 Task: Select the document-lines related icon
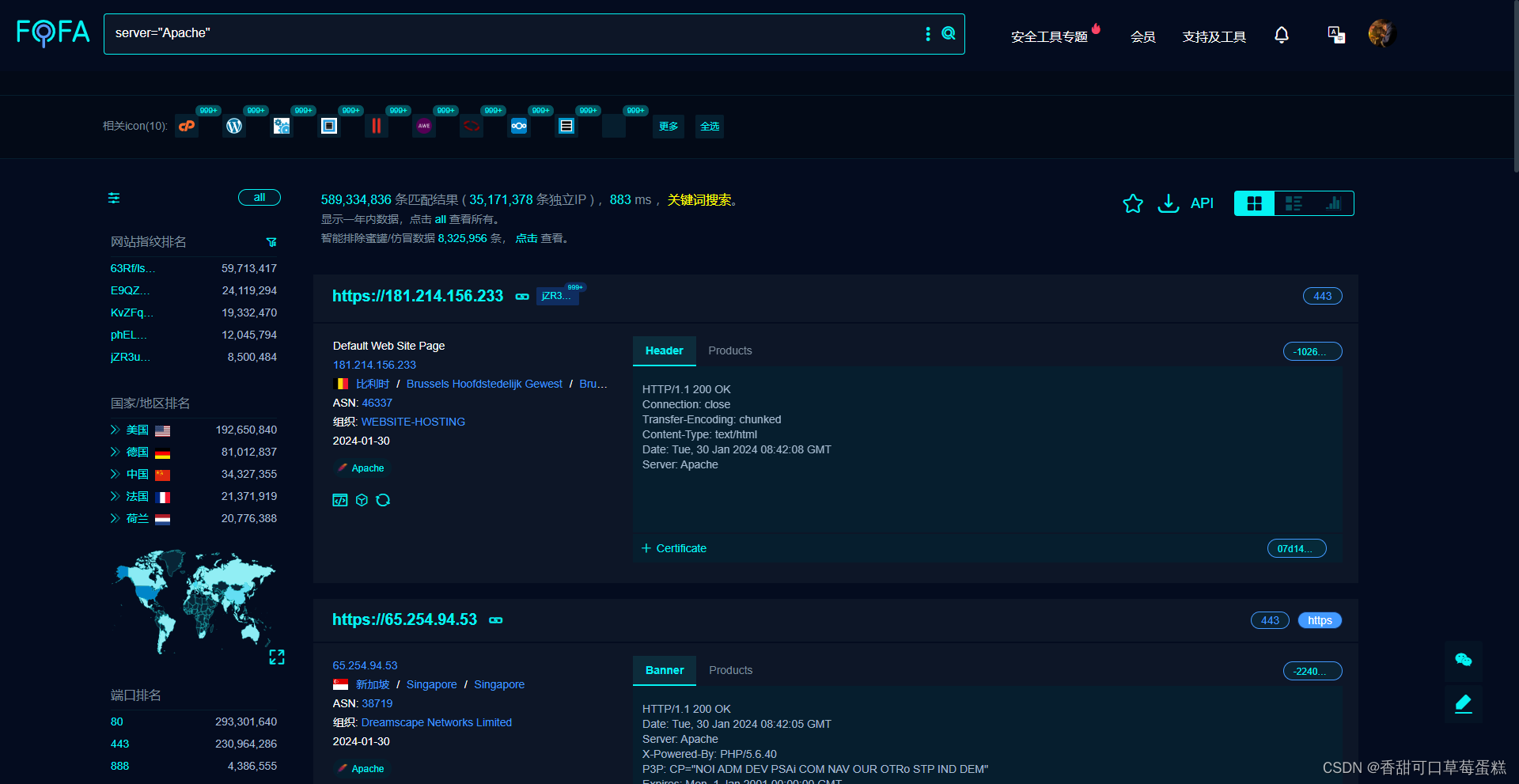click(x=566, y=126)
